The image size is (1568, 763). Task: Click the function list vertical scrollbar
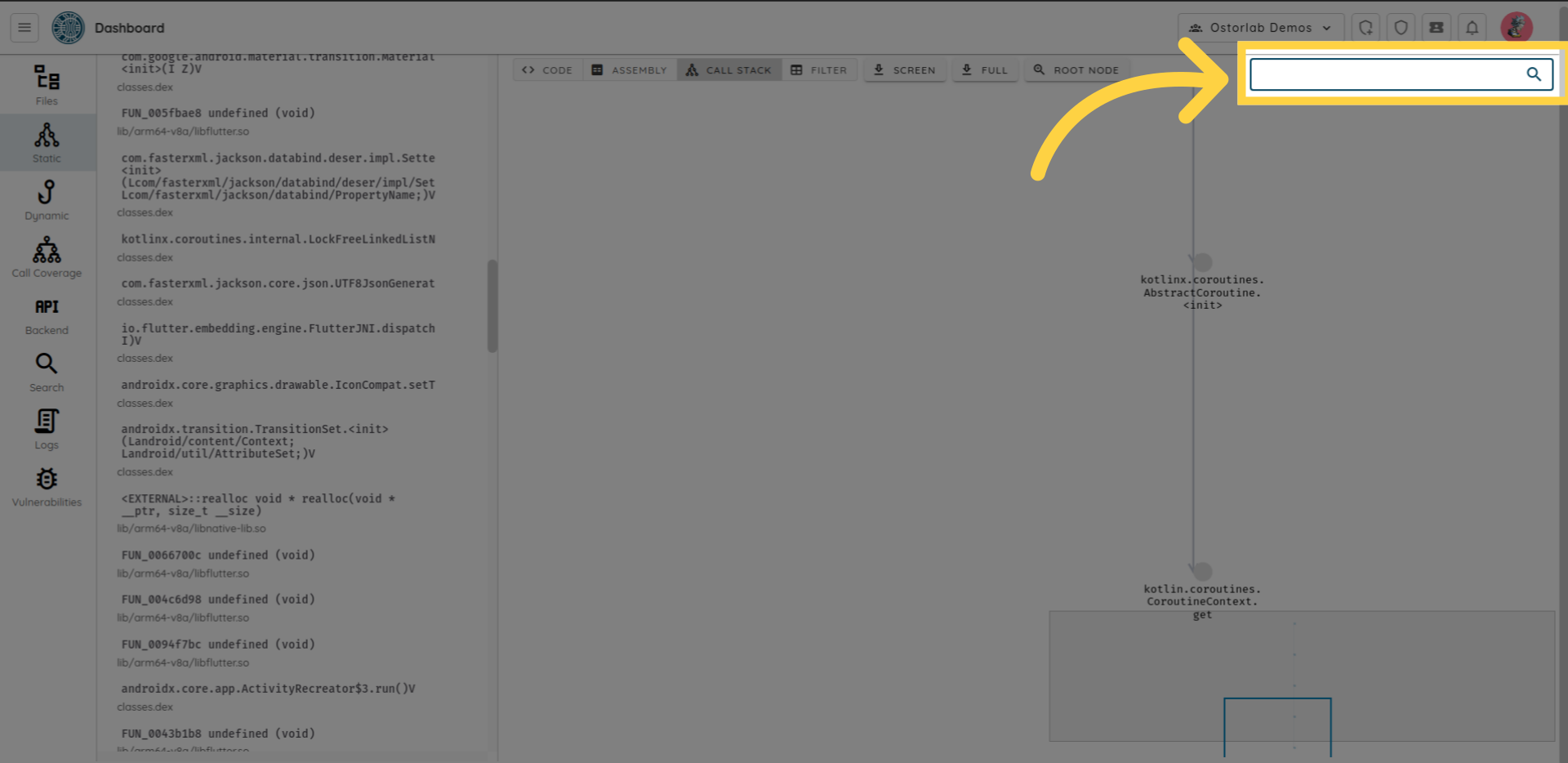tap(492, 306)
